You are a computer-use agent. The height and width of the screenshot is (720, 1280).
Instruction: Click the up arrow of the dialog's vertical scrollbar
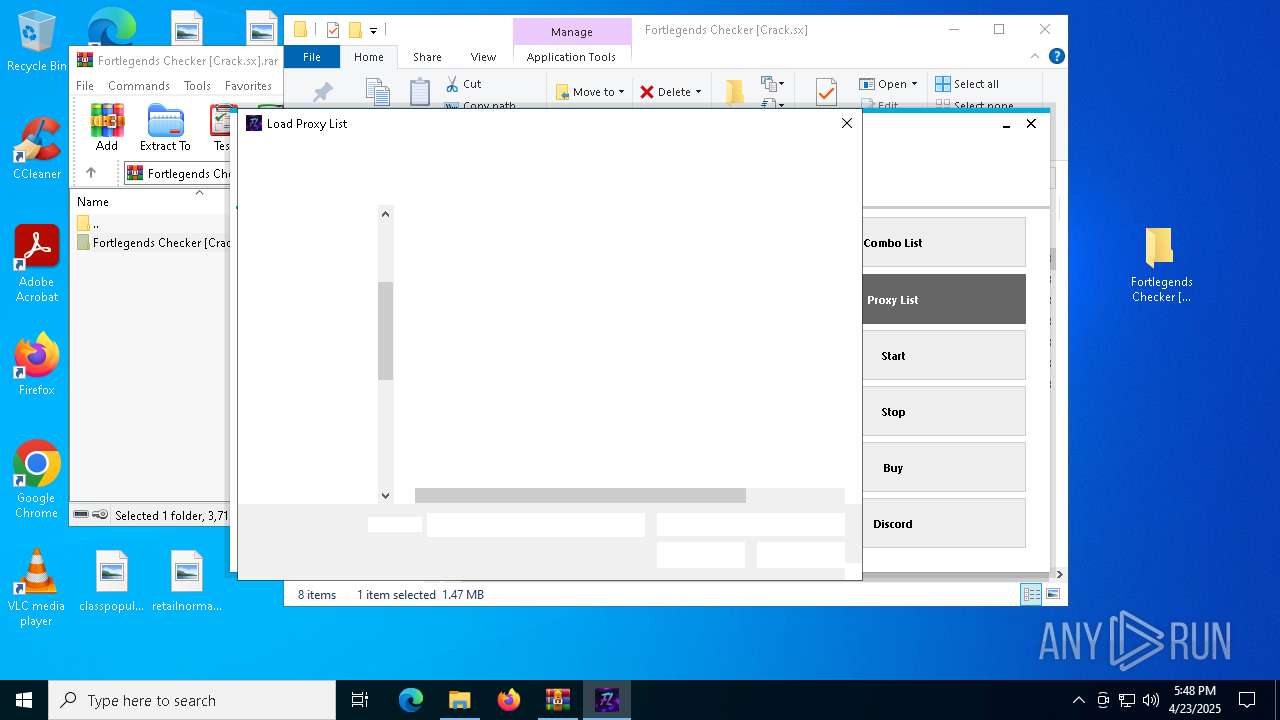[386, 213]
